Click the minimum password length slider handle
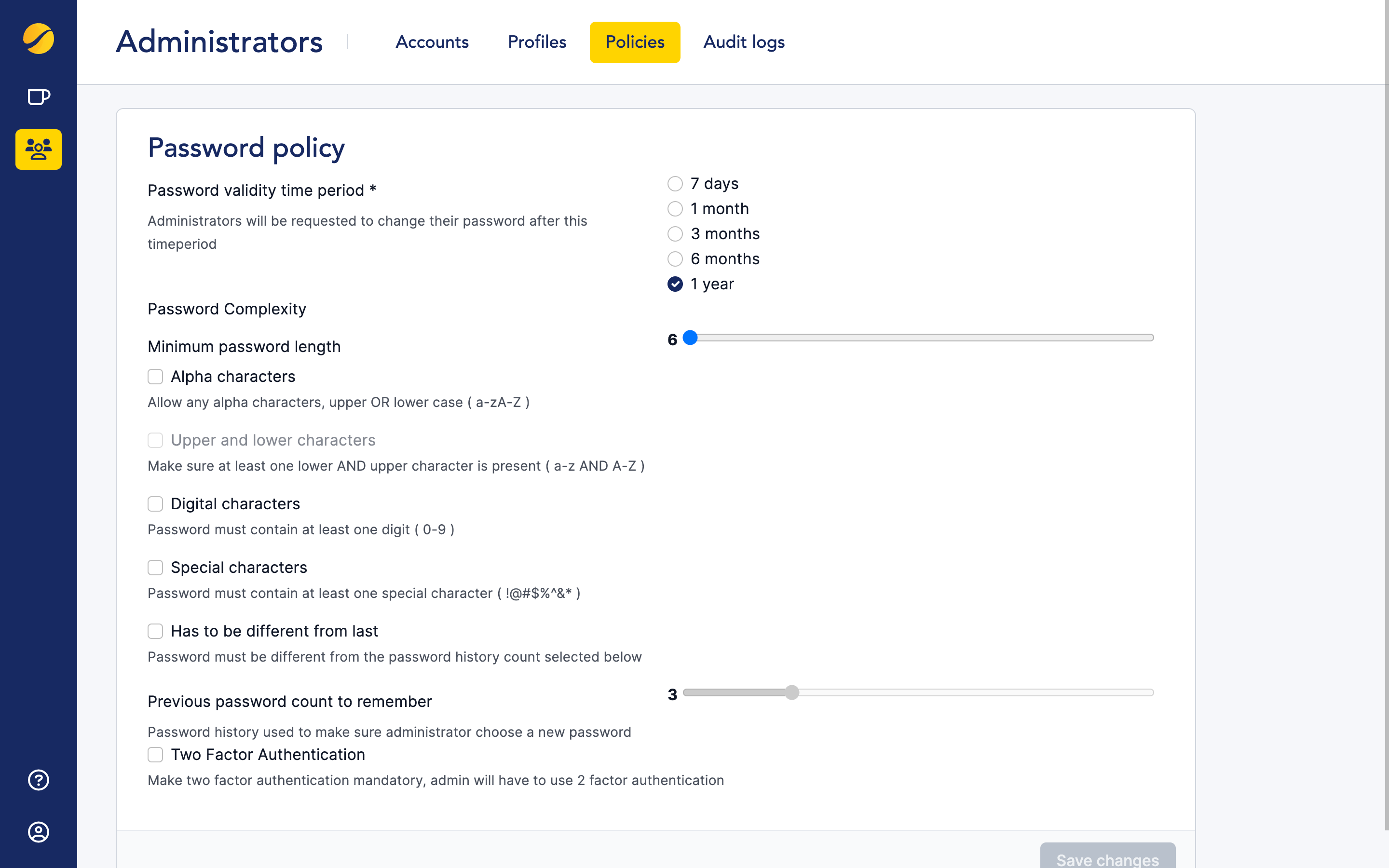Image resolution: width=1389 pixels, height=868 pixels. 691,338
